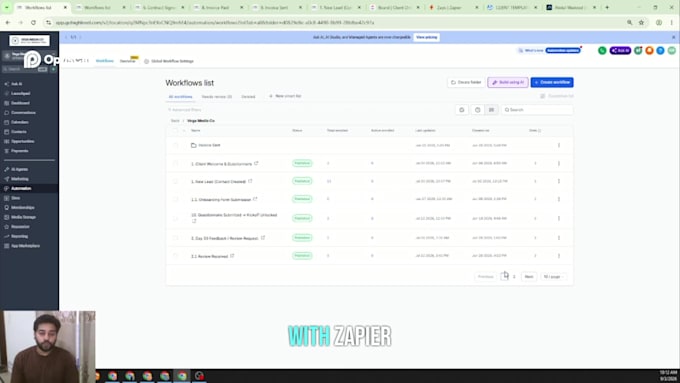Open more options for Review Received row
Viewport: 680px width, 383px height.
559,255
